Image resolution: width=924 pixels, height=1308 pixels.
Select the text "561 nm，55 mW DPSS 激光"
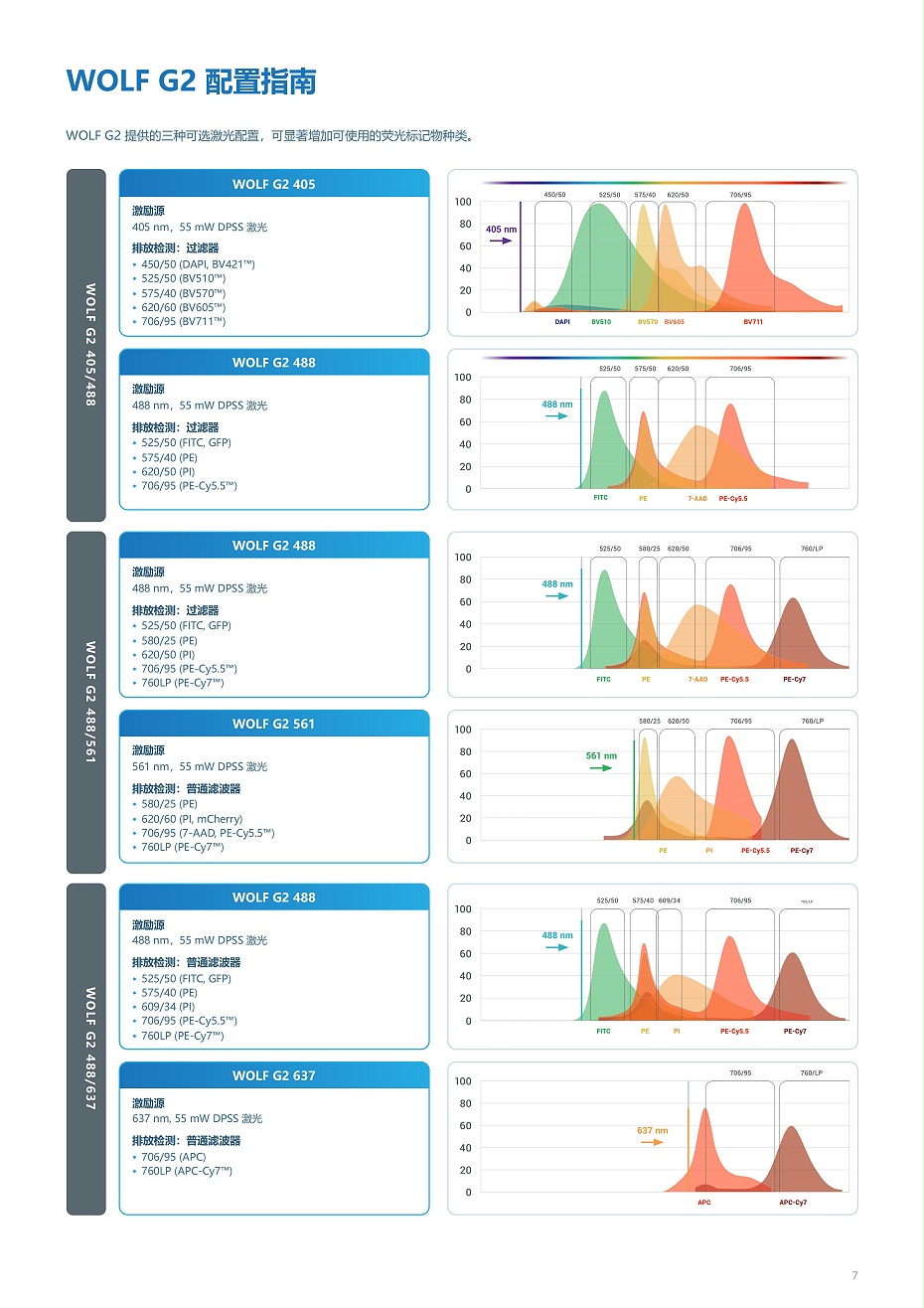click(200, 767)
